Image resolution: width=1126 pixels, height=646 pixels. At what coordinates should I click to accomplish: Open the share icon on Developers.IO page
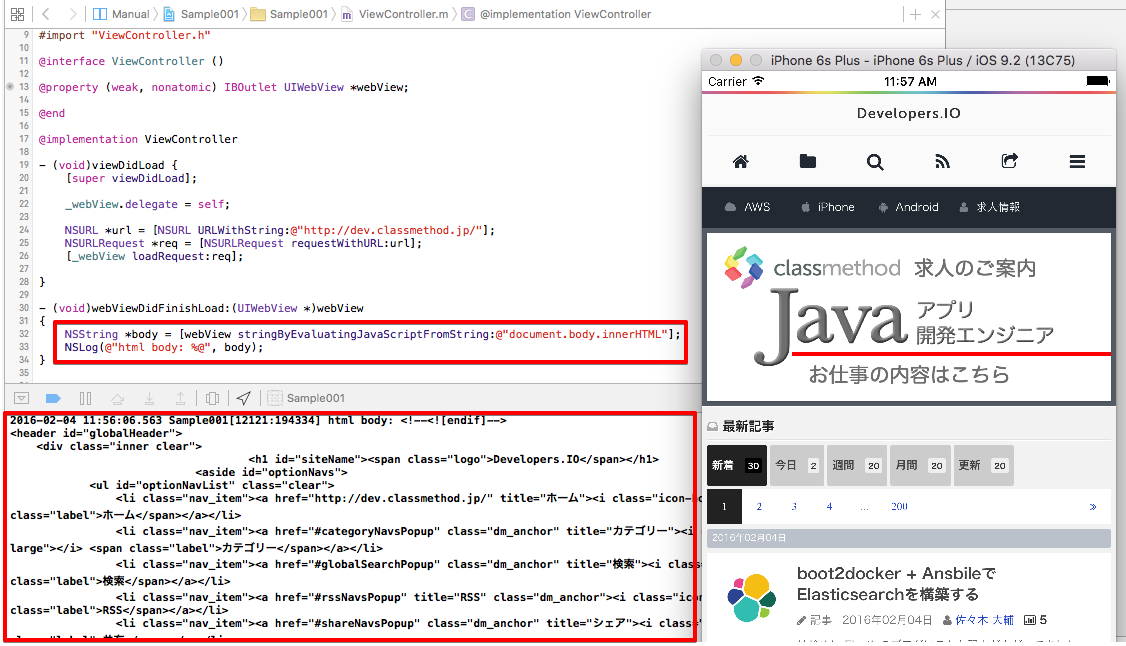pos(1009,161)
